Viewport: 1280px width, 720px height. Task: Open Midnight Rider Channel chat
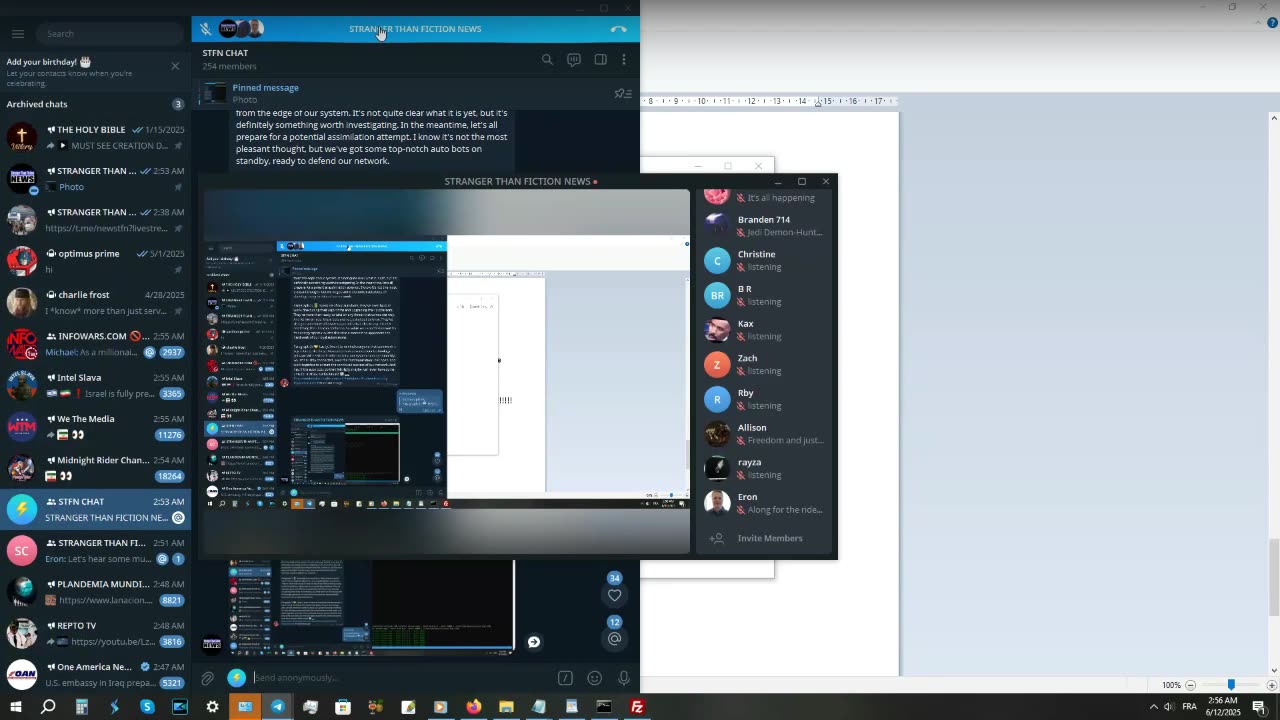95,468
